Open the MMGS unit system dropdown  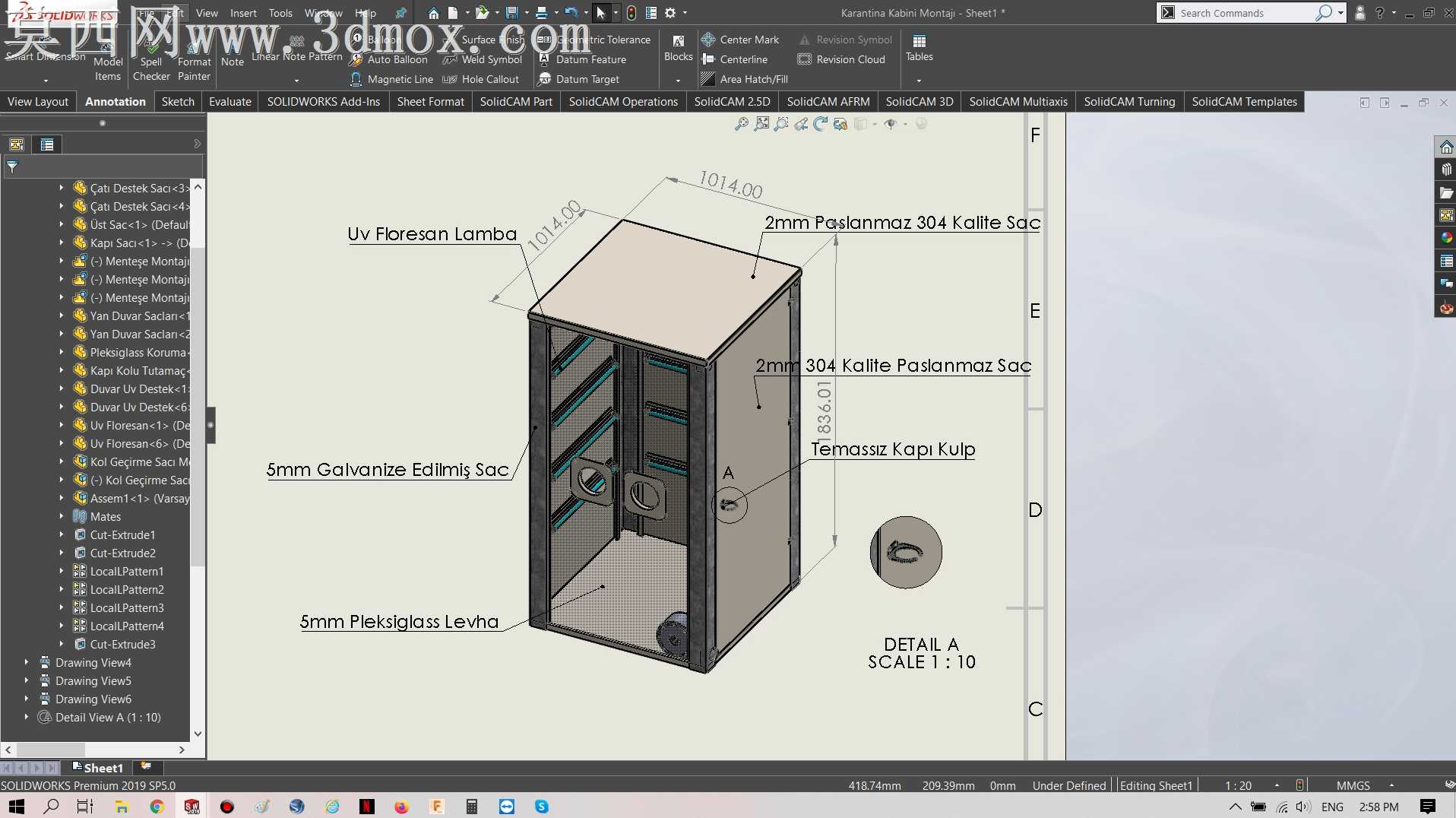coord(1391,785)
